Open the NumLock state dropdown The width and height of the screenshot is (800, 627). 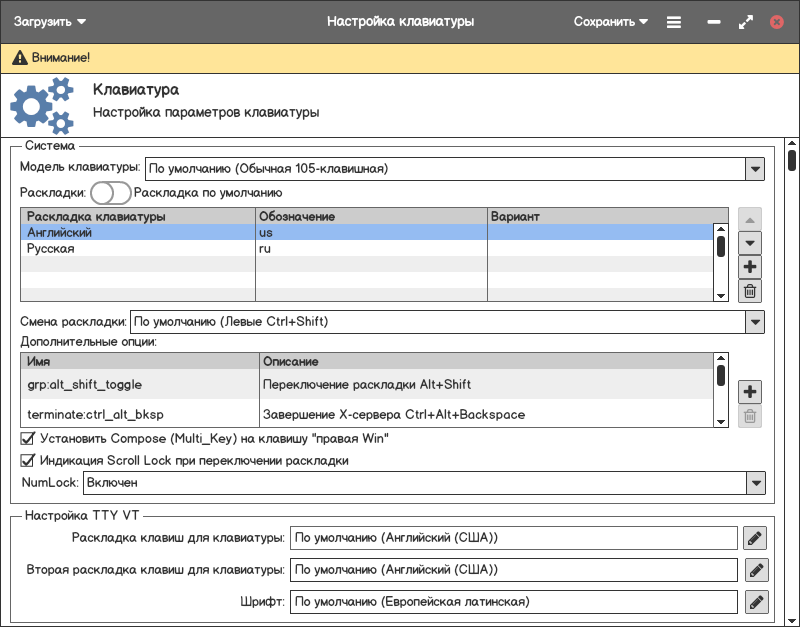click(755, 483)
